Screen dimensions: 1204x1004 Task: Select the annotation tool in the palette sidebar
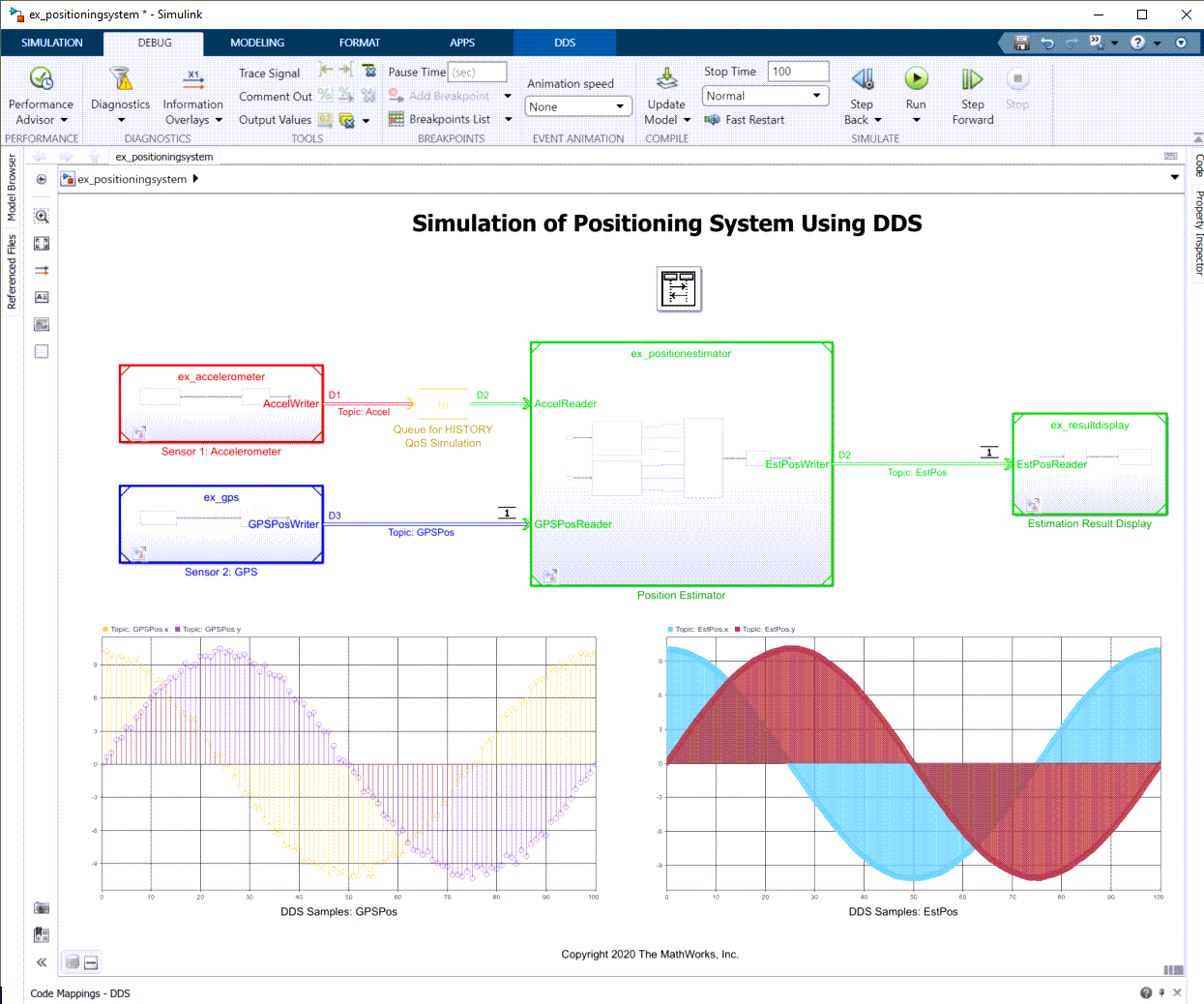41,297
